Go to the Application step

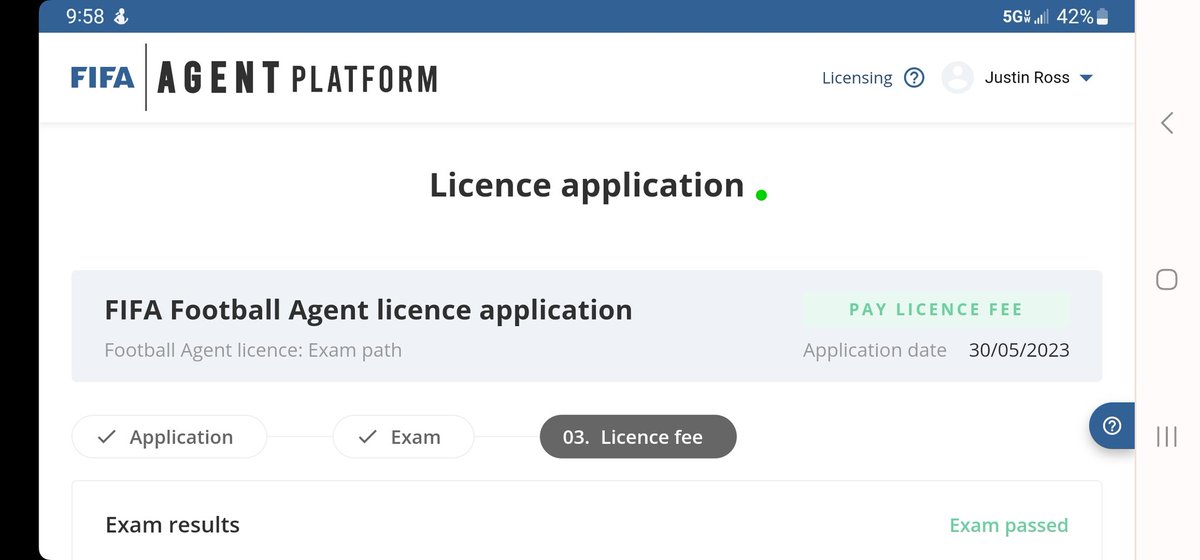click(169, 437)
